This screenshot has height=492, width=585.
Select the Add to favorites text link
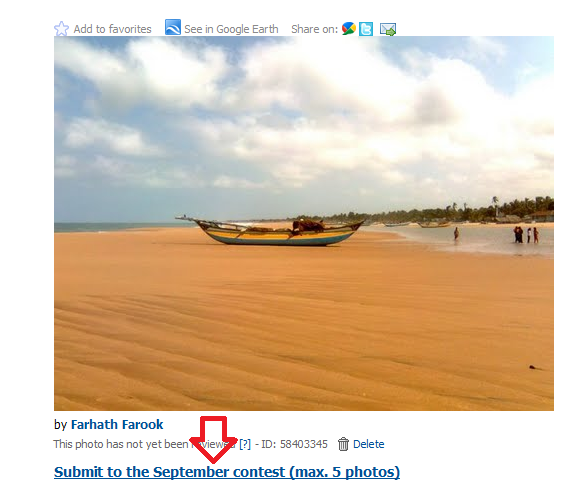[112, 29]
